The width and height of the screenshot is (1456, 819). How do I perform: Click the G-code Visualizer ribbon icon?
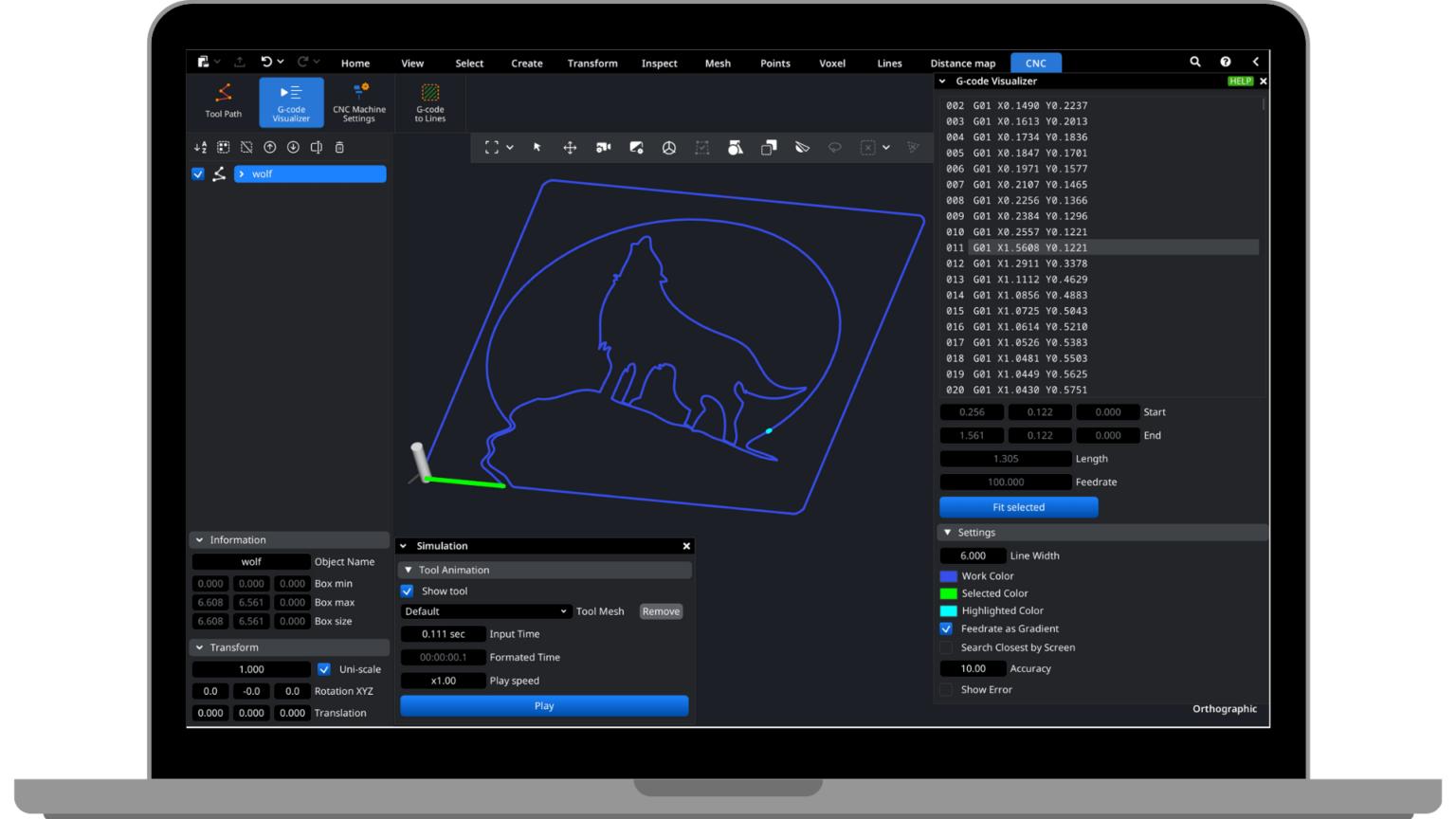click(x=291, y=101)
